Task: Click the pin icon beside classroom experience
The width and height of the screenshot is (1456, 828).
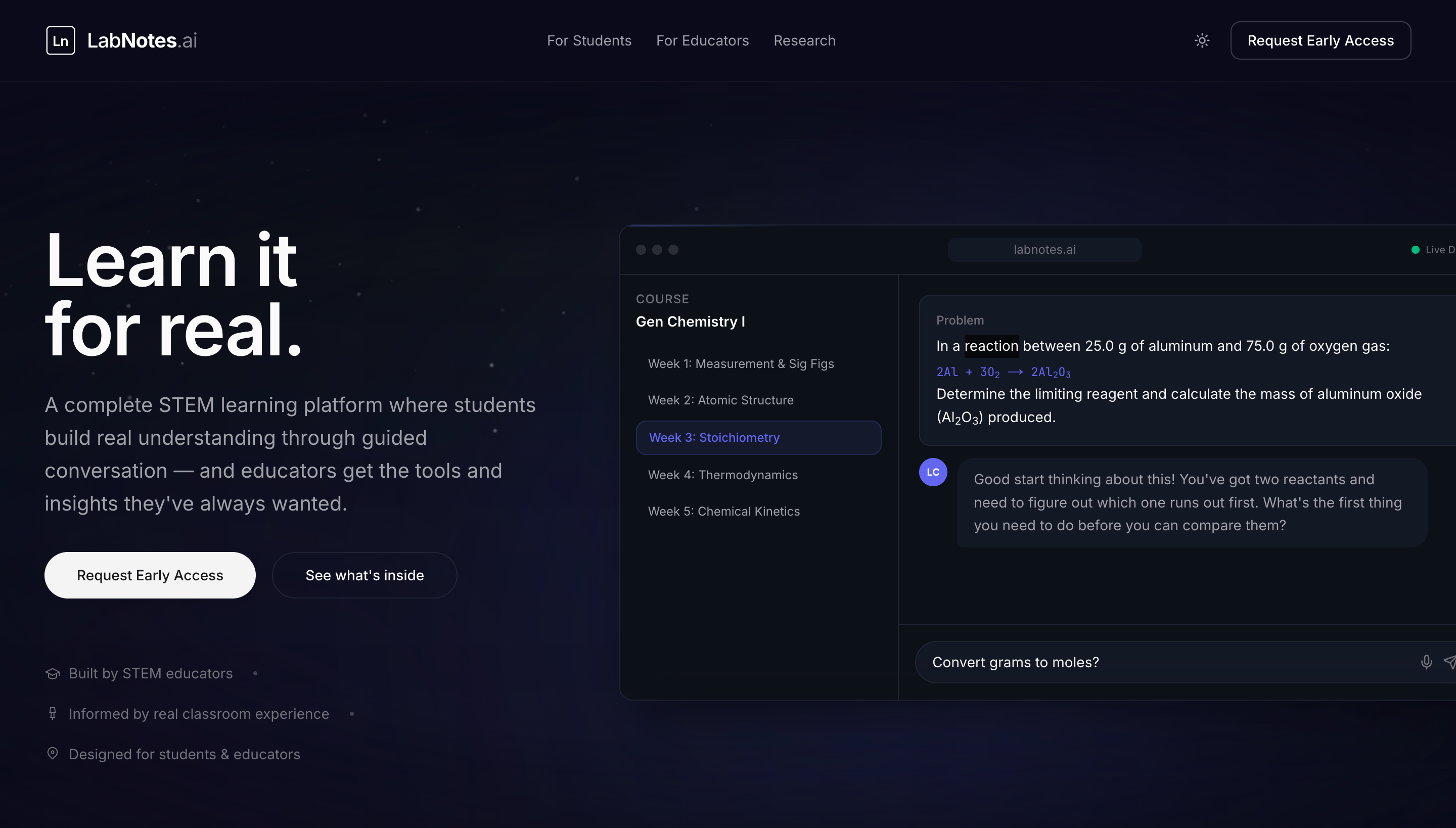Action: click(x=53, y=714)
